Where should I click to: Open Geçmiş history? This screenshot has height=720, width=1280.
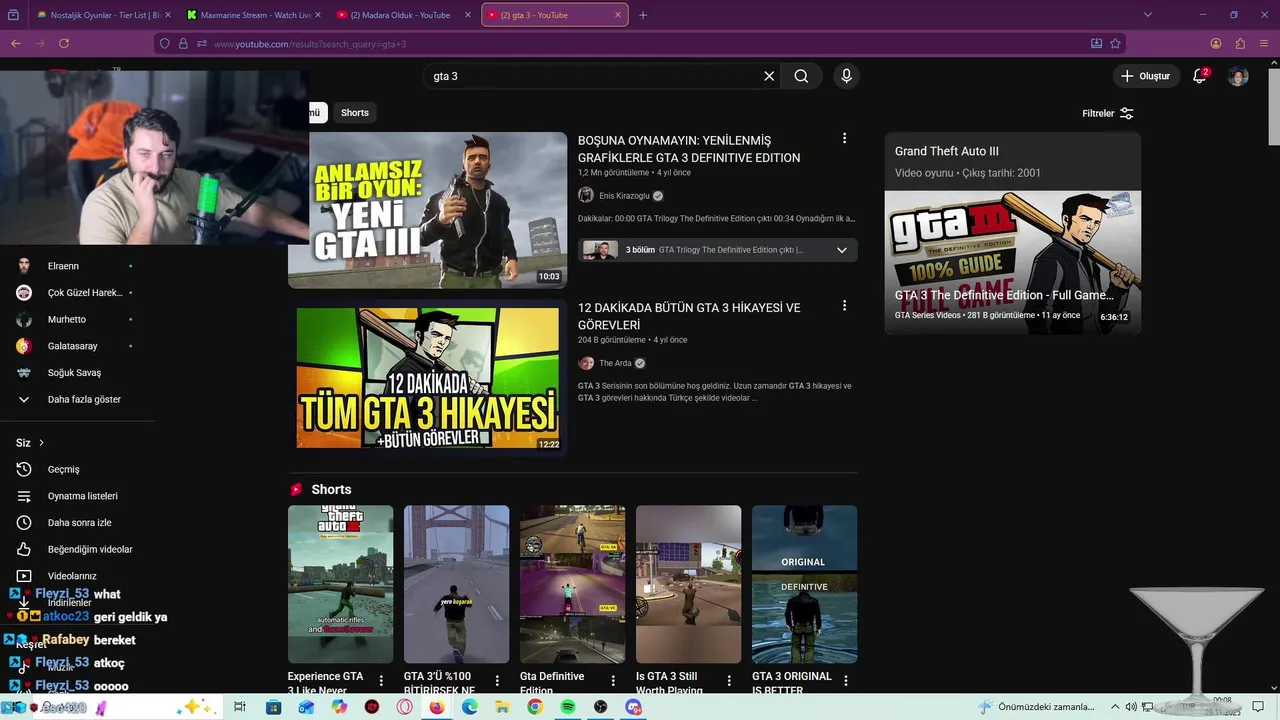[63, 469]
